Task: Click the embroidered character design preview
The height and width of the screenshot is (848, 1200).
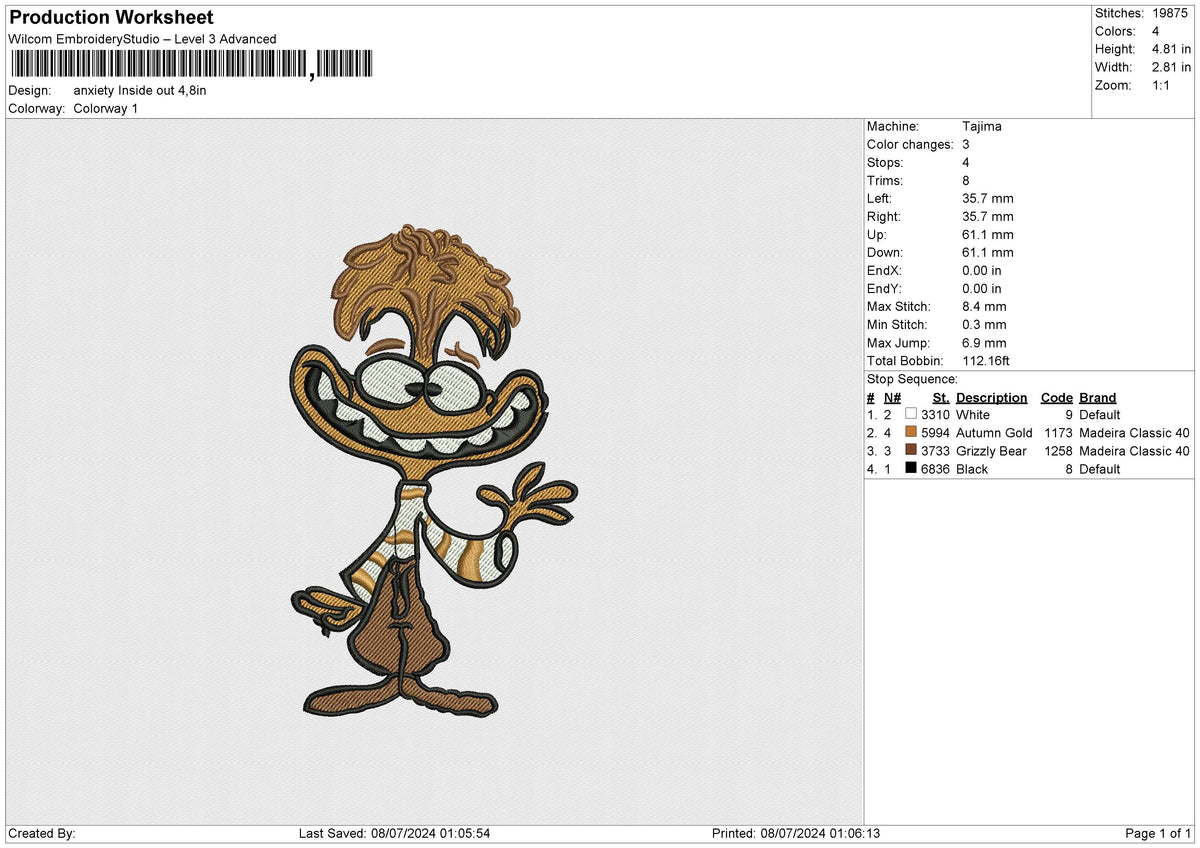Action: click(435, 473)
